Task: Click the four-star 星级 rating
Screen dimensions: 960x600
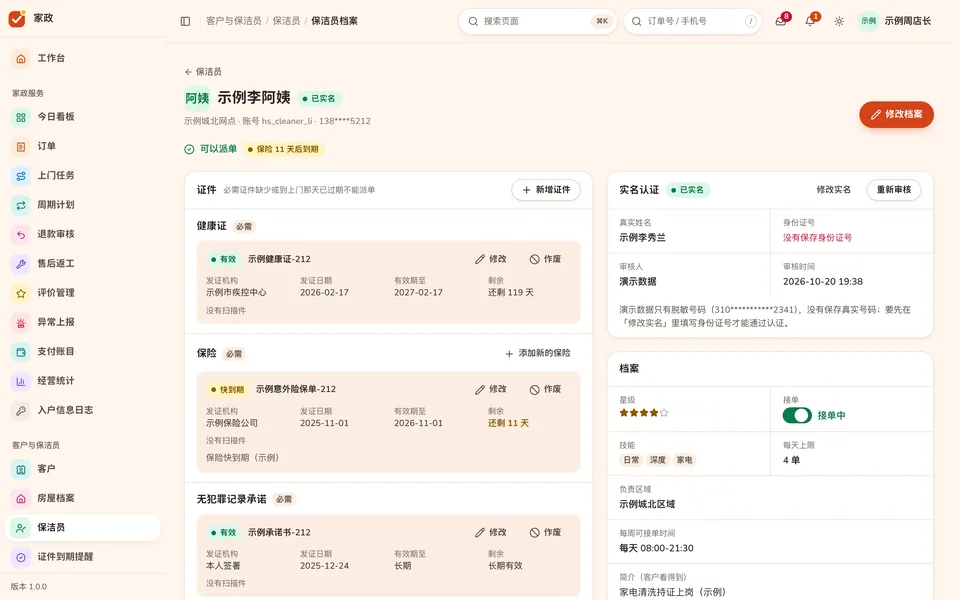Action: coord(643,413)
